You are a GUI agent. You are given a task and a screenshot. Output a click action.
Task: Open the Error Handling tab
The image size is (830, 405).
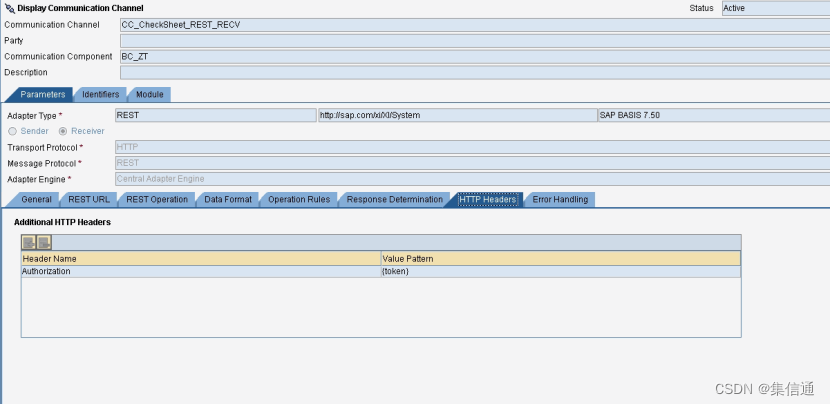560,200
